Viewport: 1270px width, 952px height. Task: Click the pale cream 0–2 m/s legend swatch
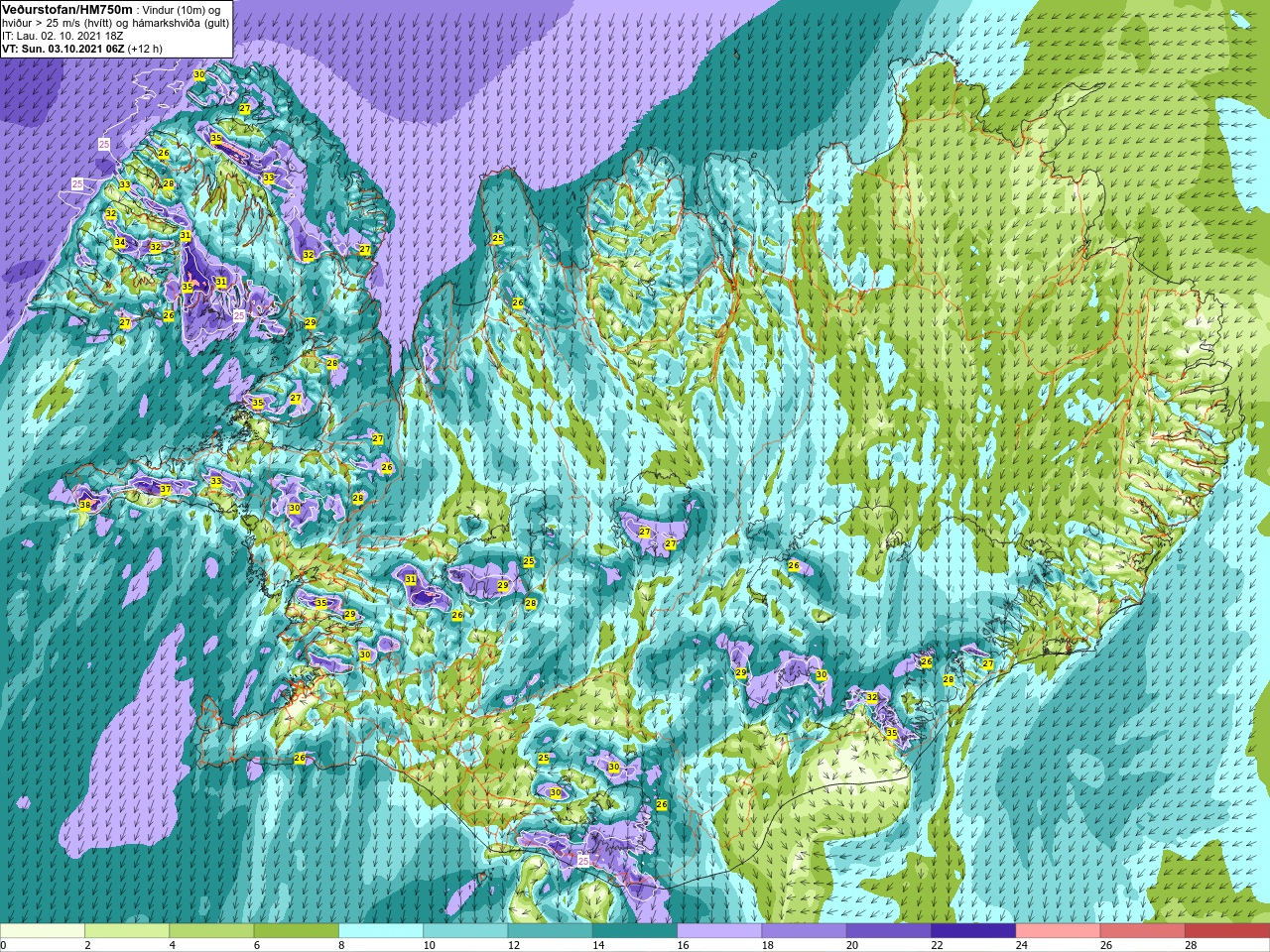pos(43,931)
